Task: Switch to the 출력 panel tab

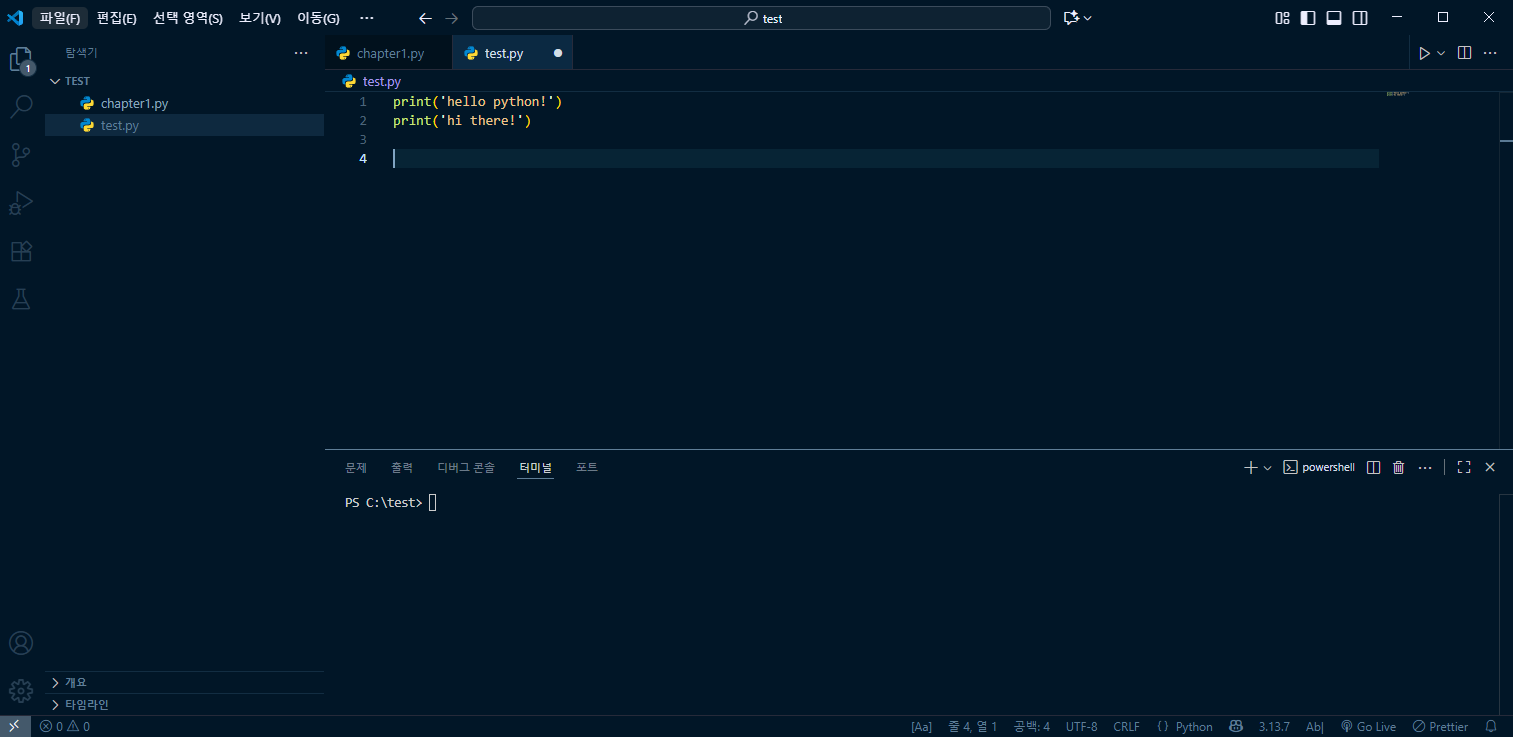Action: [402, 467]
